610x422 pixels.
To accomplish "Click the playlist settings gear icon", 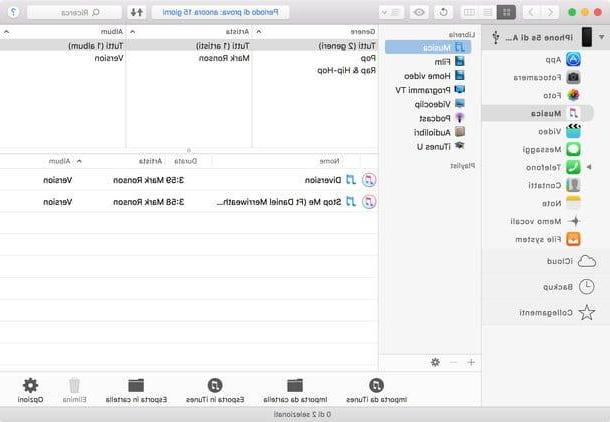I will (435, 362).
